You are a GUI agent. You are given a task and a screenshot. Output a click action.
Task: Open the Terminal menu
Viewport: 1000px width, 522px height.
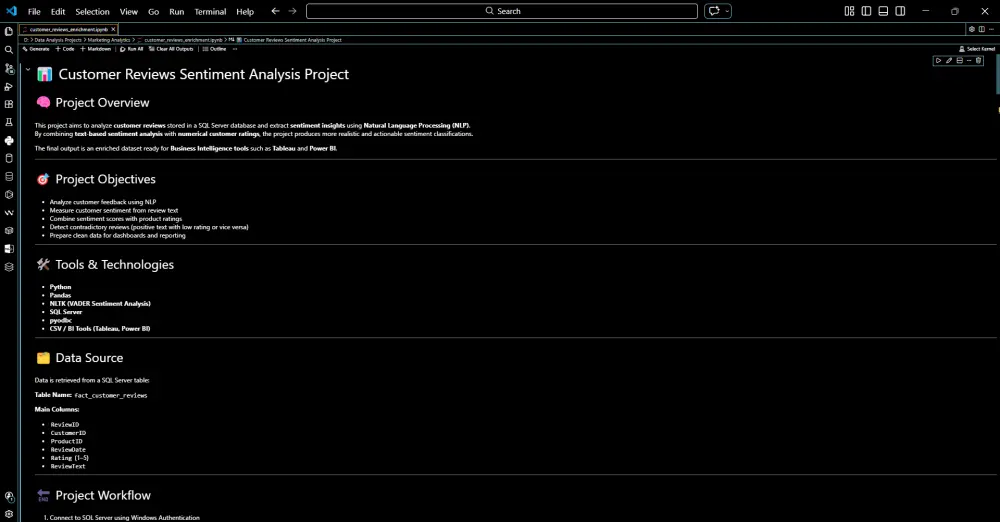point(210,11)
